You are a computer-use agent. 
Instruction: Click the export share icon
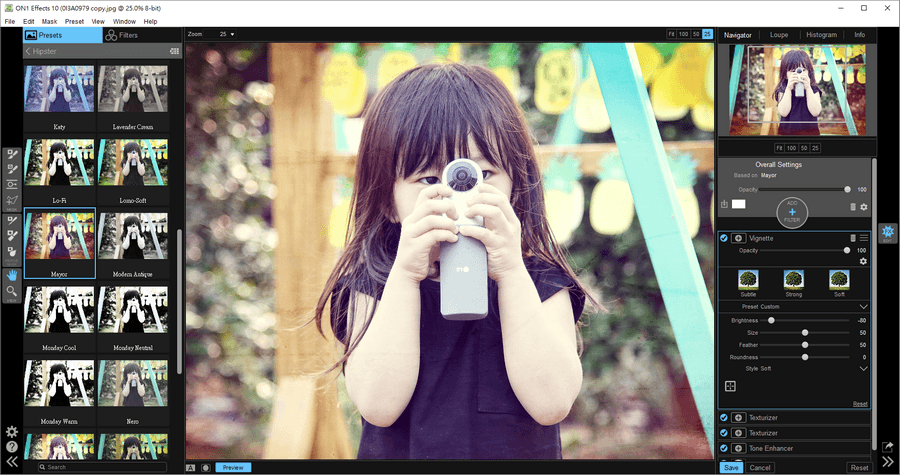coord(888,446)
